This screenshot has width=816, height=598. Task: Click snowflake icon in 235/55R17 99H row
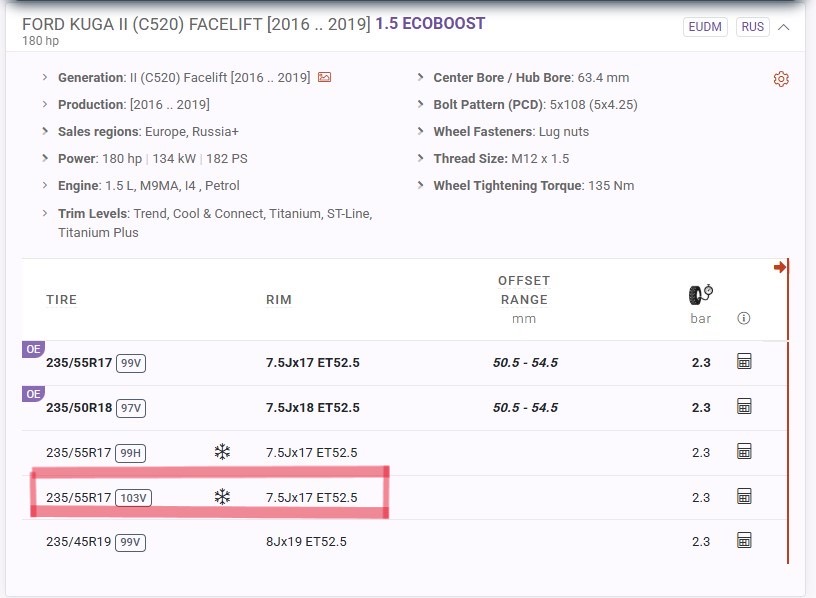[222, 452]
